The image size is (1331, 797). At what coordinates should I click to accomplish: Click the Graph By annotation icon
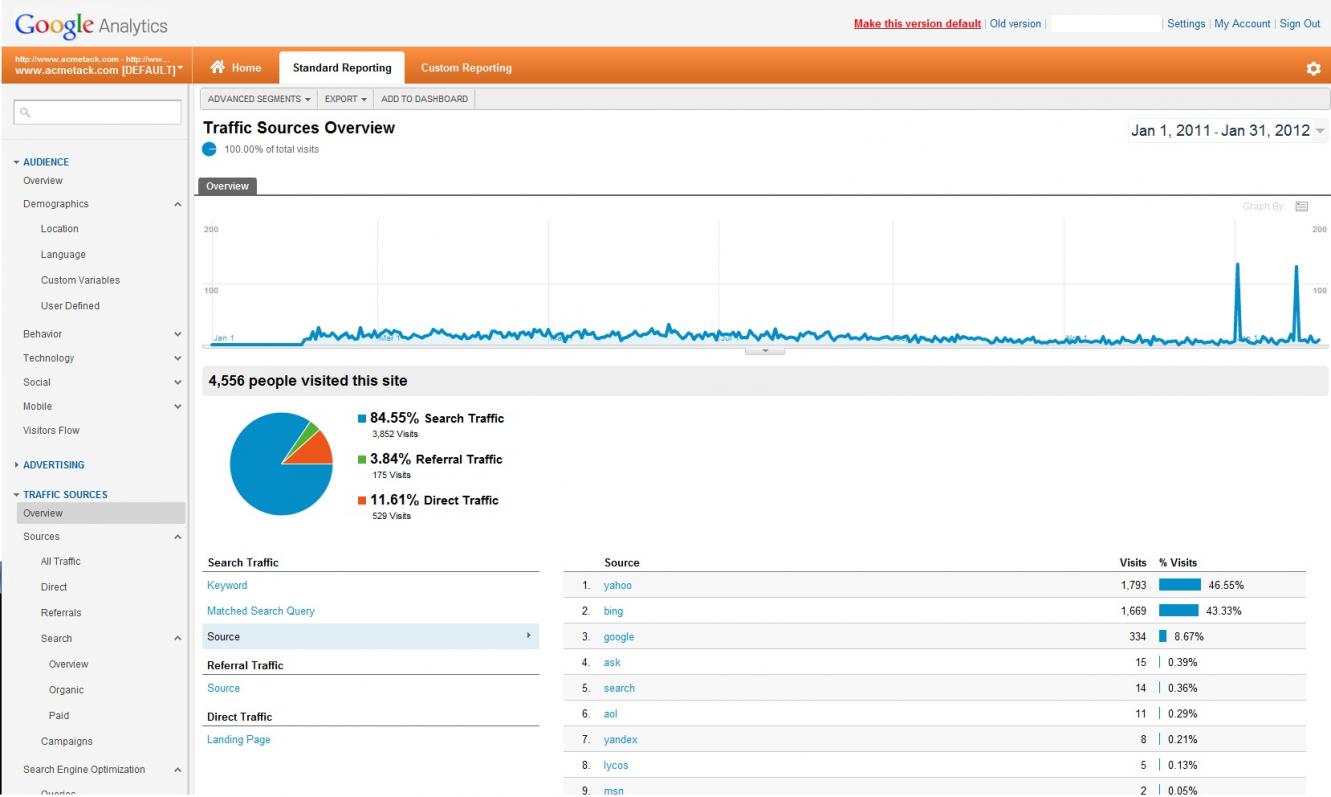[x=1302, y=206]
